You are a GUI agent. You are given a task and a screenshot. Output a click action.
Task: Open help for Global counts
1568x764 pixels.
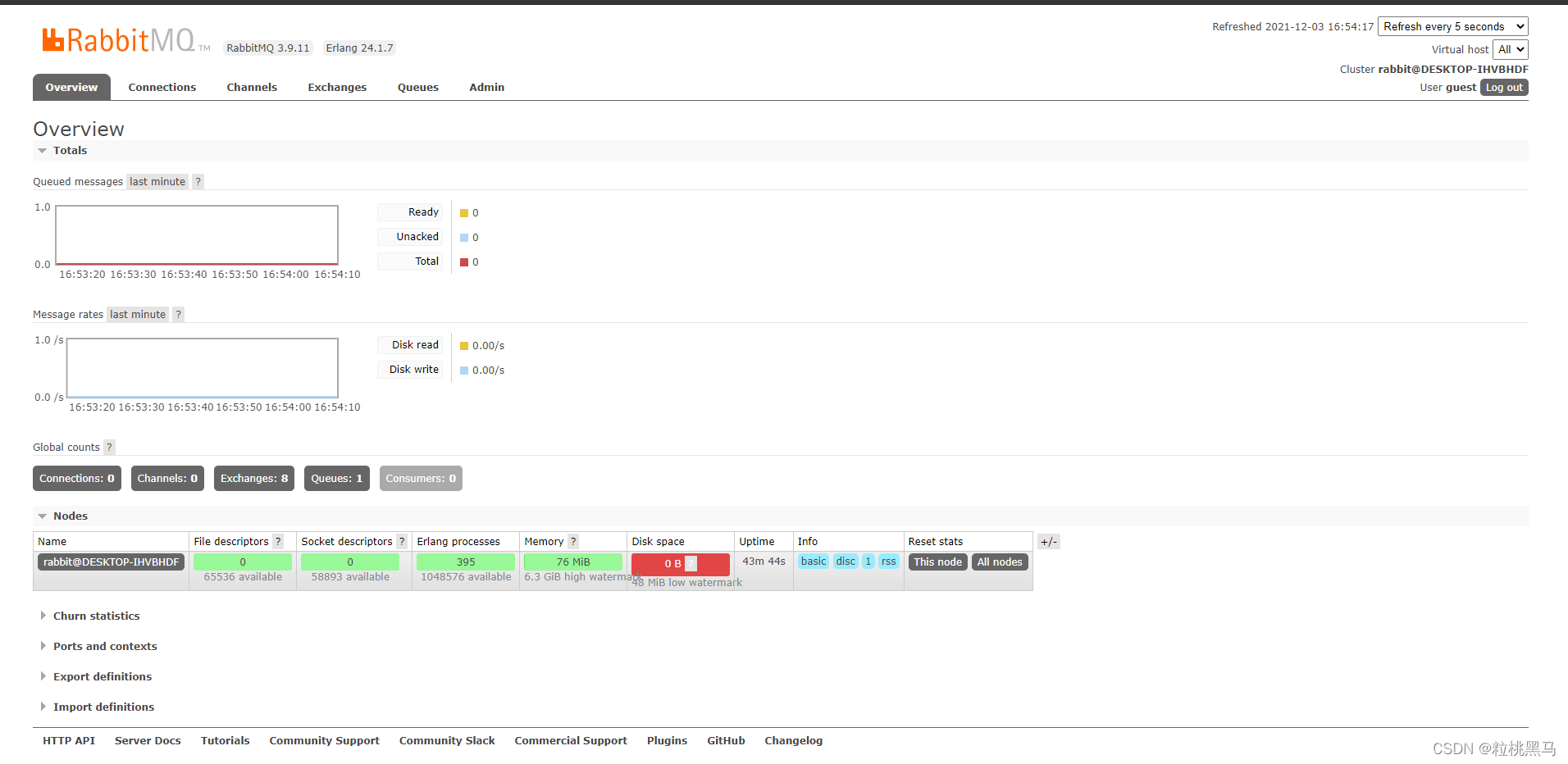pyautogui.click(x=109, y=448)
